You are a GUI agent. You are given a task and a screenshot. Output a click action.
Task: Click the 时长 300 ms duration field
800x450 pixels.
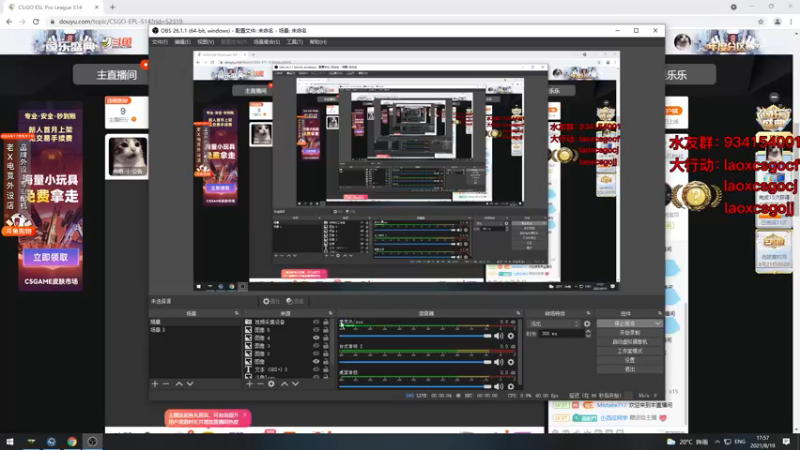click(x=561, y=334)
